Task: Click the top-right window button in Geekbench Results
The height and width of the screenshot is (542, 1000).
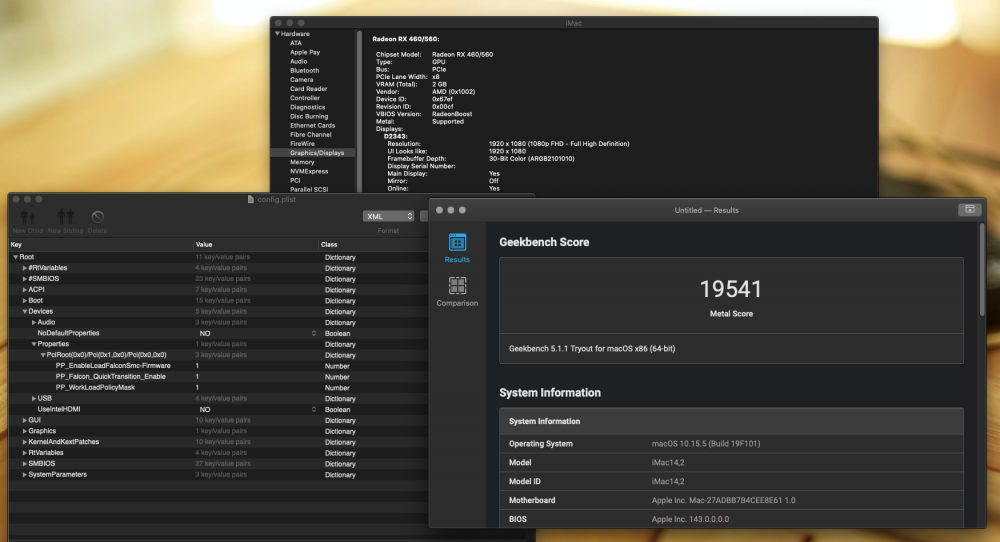Action: [x=969, y=209]
